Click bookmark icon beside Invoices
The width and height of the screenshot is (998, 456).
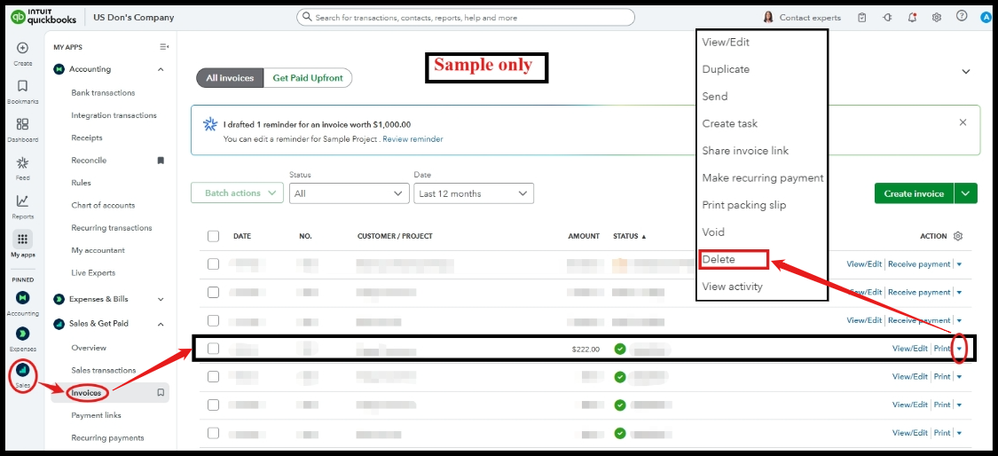point(160,393)
